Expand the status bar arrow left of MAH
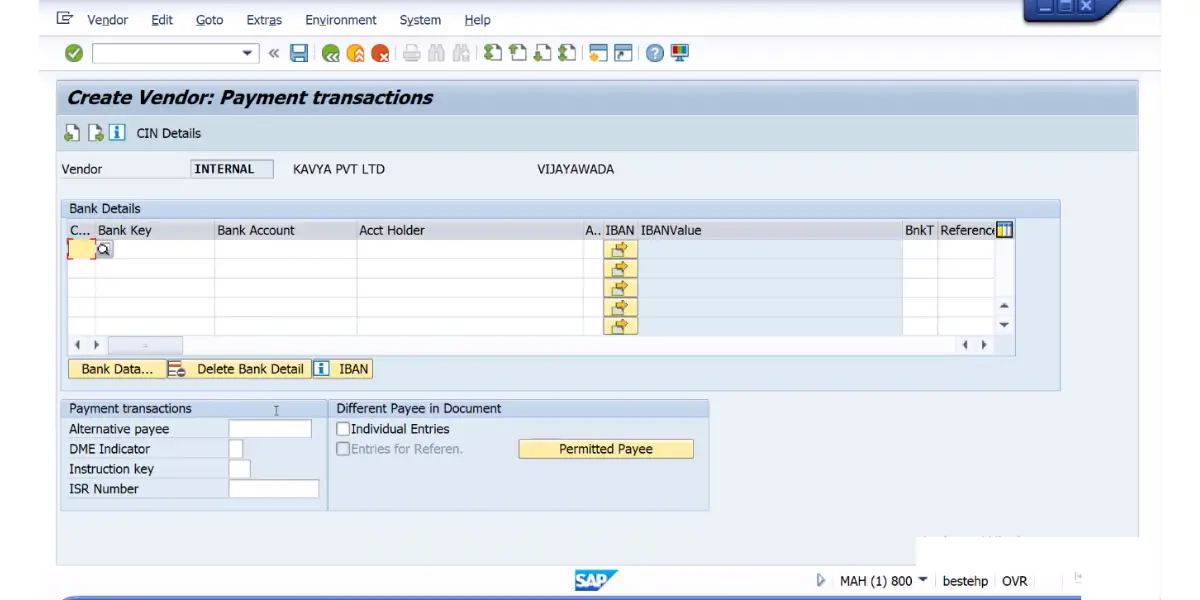Image resolution: width=1200 pixels, height=600 pixels. pyautogui.click(x=821, y=580)
